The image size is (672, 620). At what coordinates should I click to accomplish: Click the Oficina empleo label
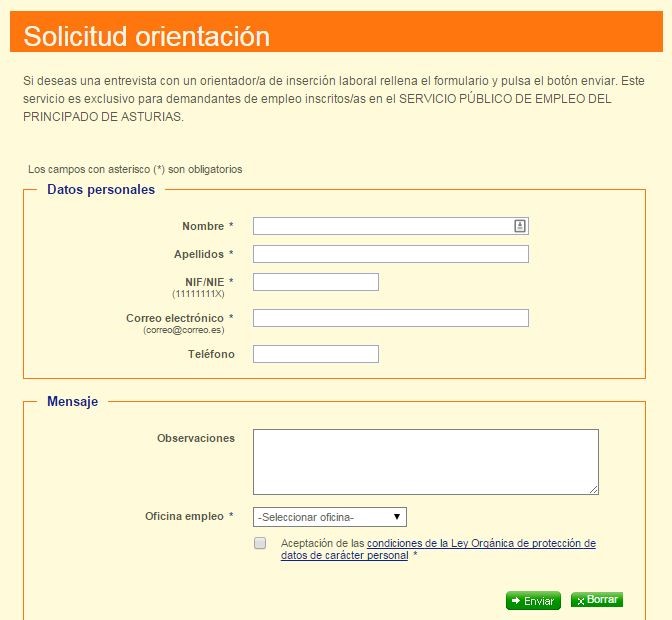(x=184, y=516)
